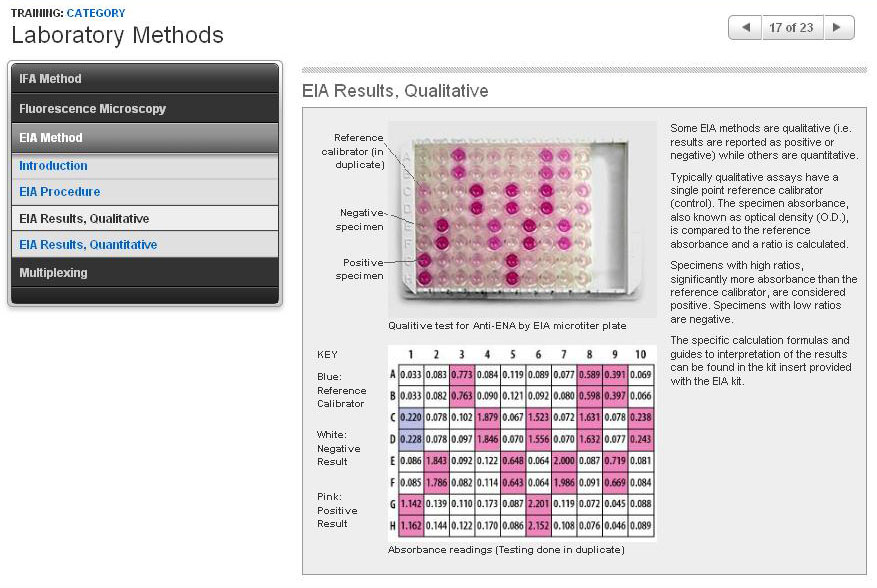Select blue calibrator cell 0.220
Screen dimensions: 877x588
[411, 415]
